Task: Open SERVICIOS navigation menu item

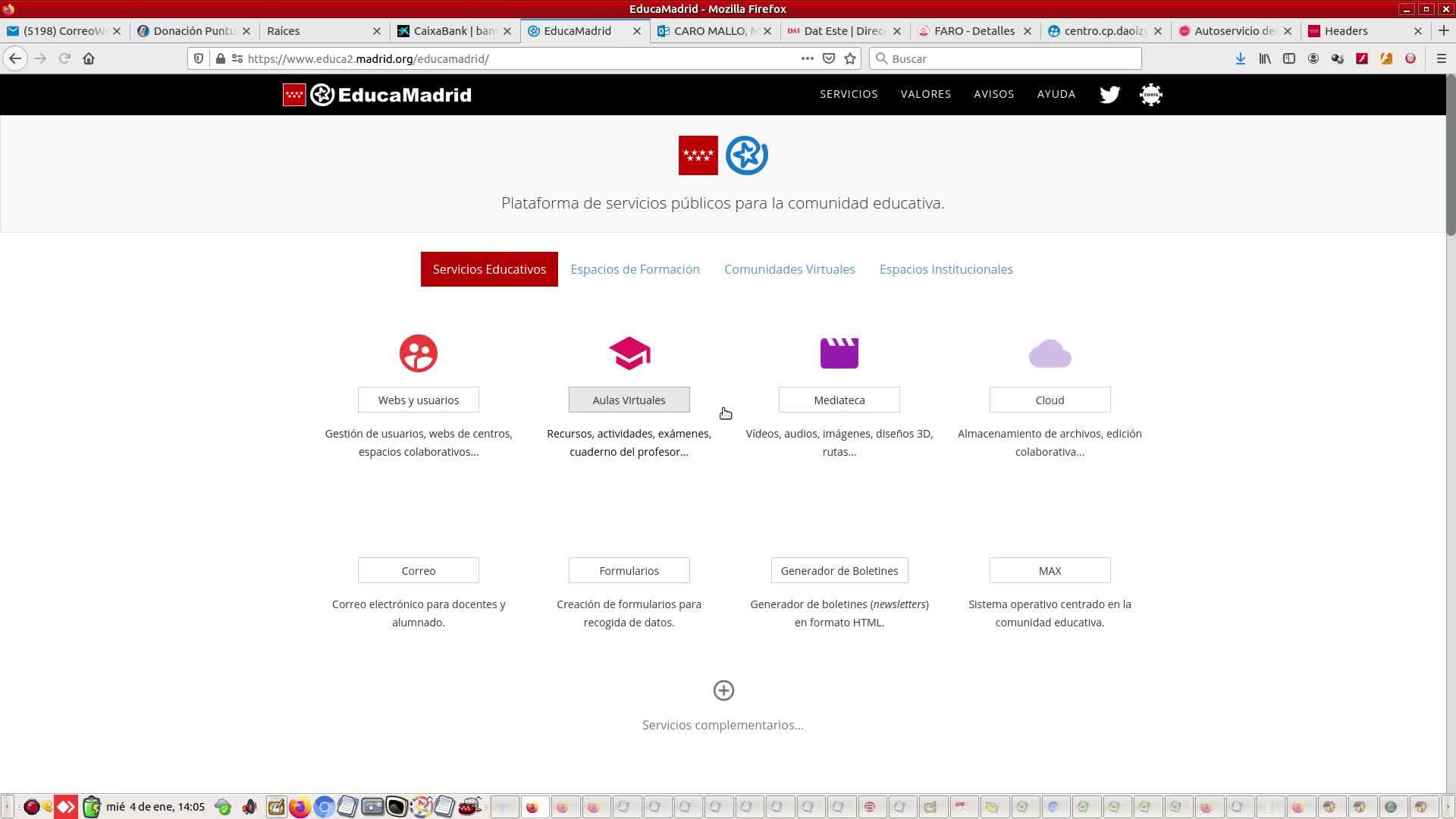Action: (849, 94)
